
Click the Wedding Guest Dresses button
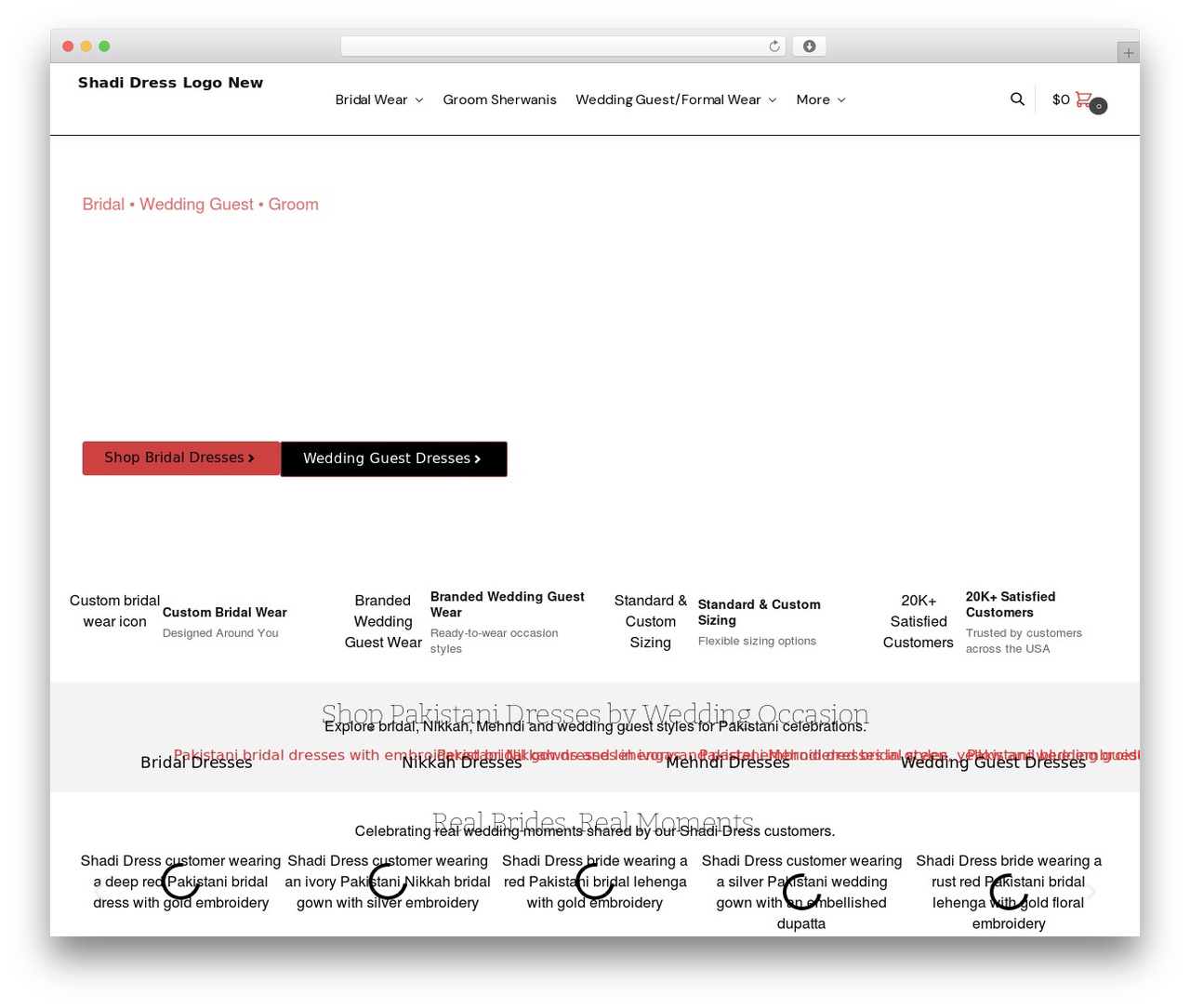(394, 458)
